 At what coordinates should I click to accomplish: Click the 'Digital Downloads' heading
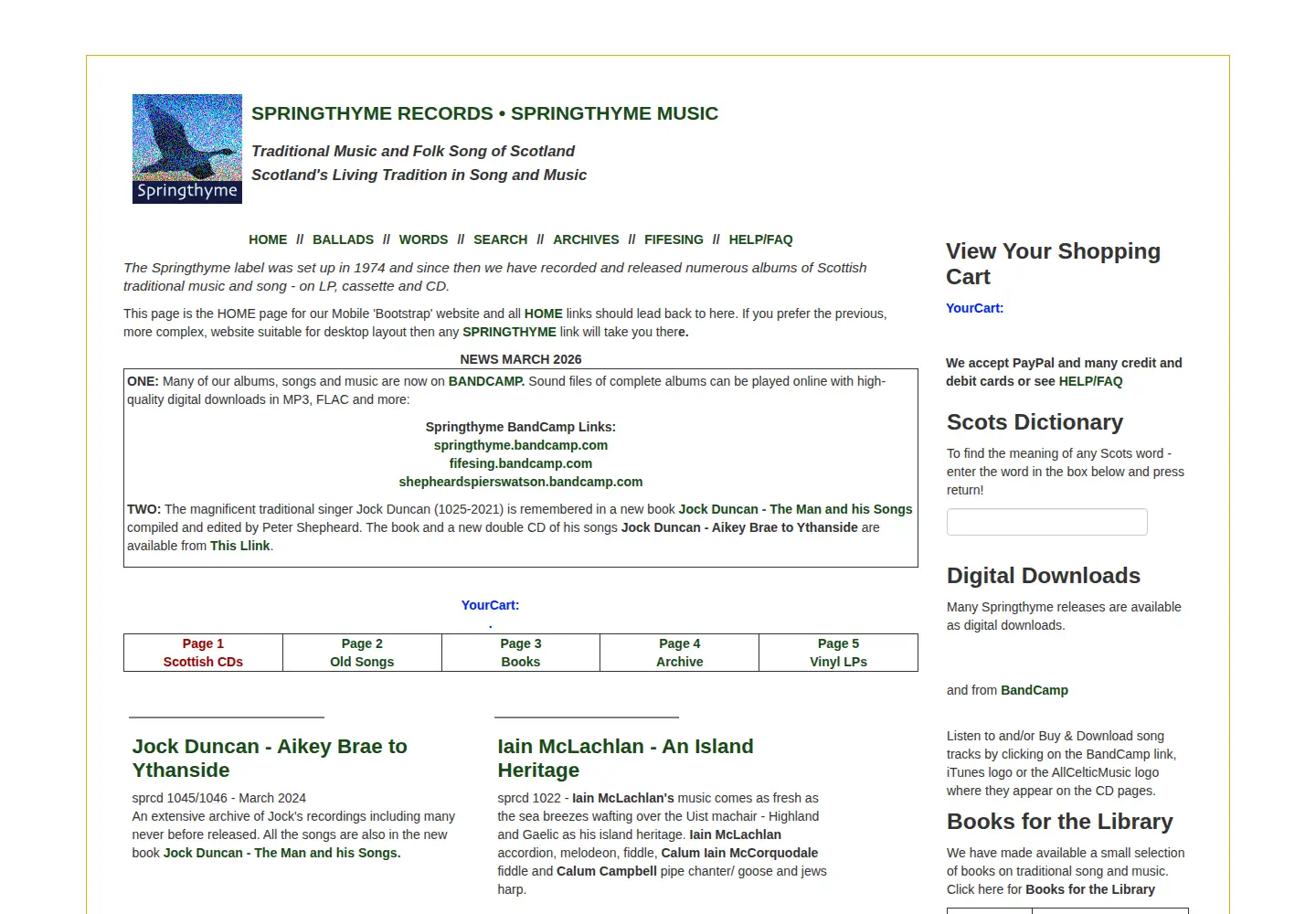pyautogui.click(x=1044, y=576)
